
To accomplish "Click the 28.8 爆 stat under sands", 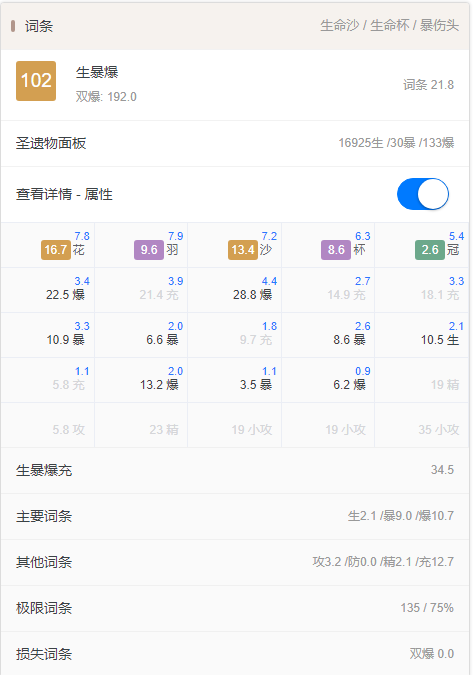I will coord(253,295).
